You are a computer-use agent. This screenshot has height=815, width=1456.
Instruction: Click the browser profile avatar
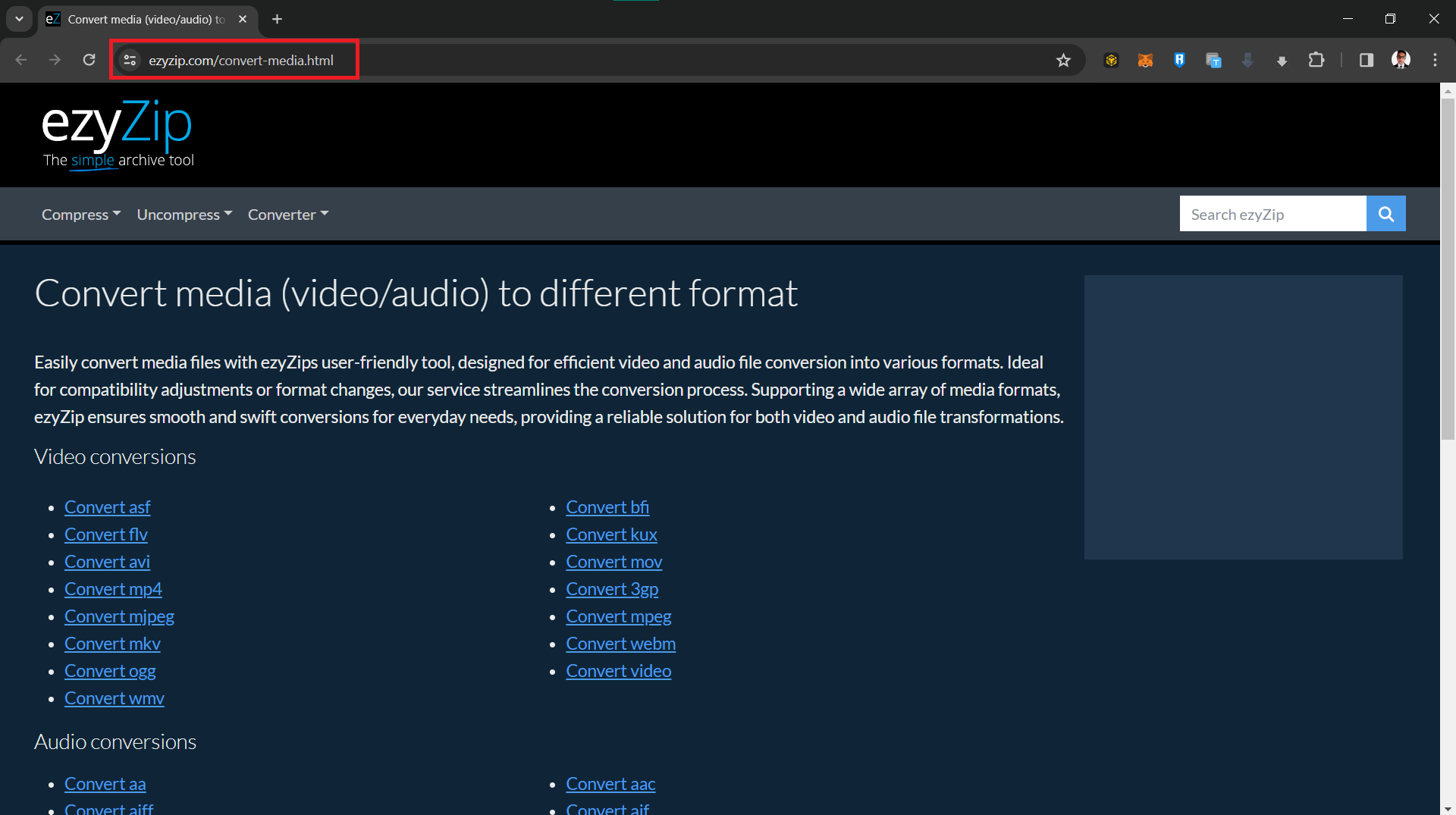tap(1401, 60)
